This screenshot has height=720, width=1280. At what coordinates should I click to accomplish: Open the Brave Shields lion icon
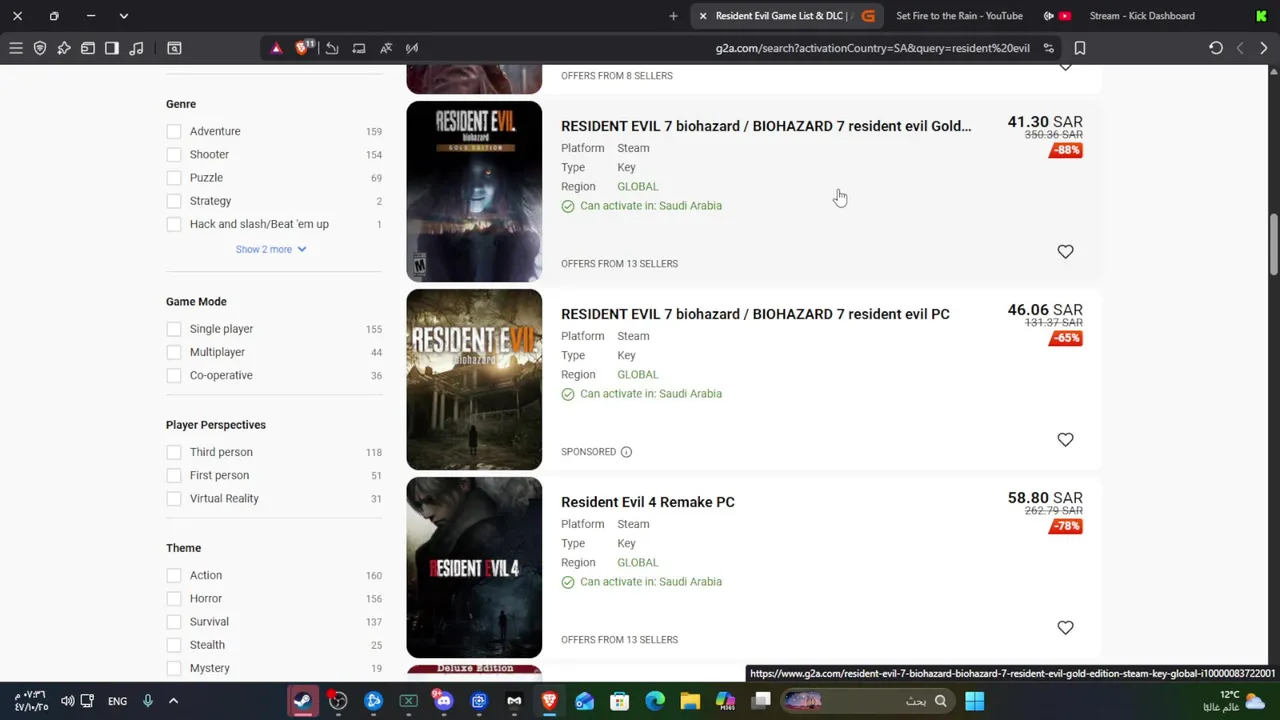pyautogui.click(x=303, y=48)
